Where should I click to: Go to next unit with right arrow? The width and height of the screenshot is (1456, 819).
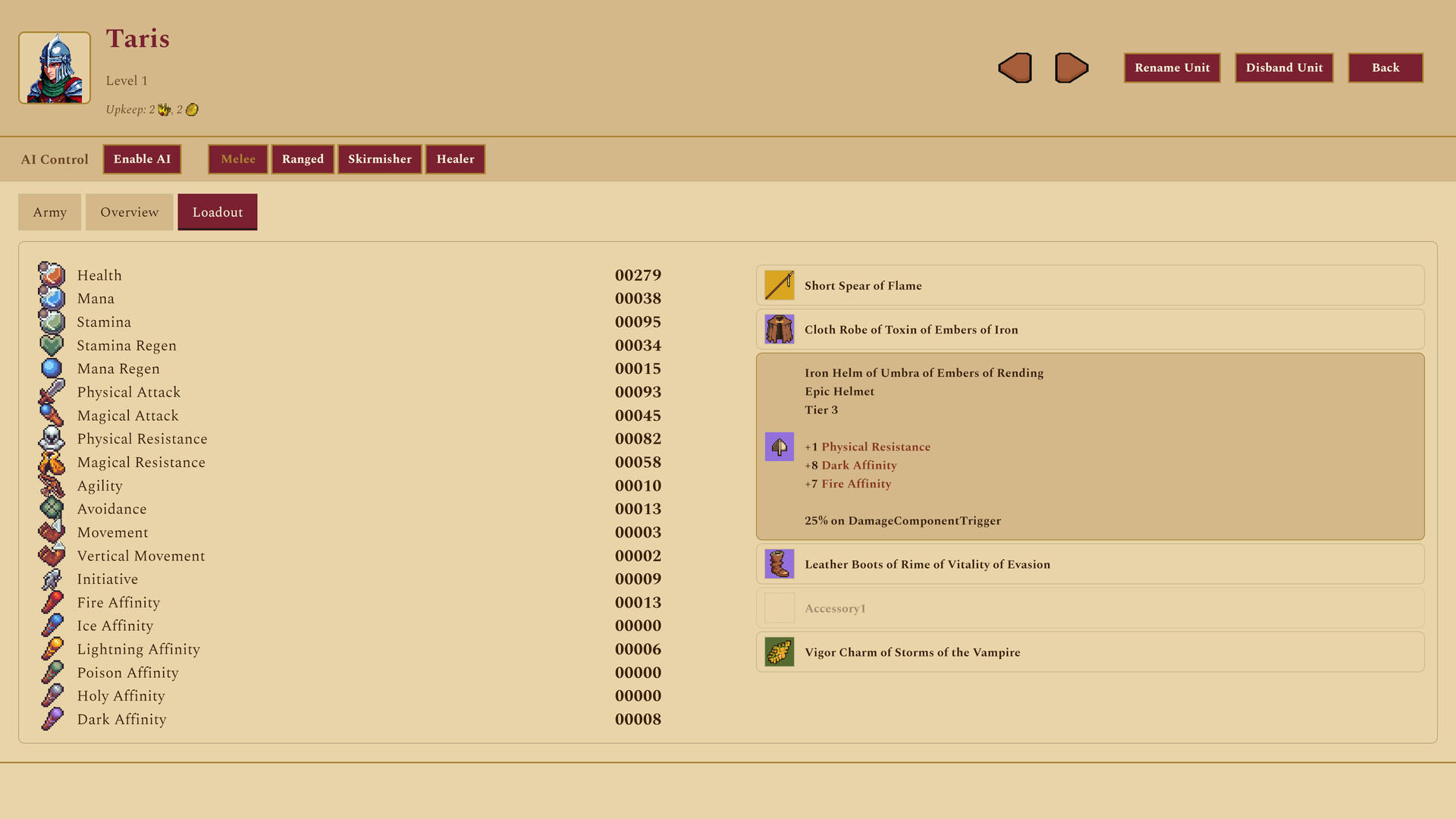pyautogui.click(x=1072, y=67)
